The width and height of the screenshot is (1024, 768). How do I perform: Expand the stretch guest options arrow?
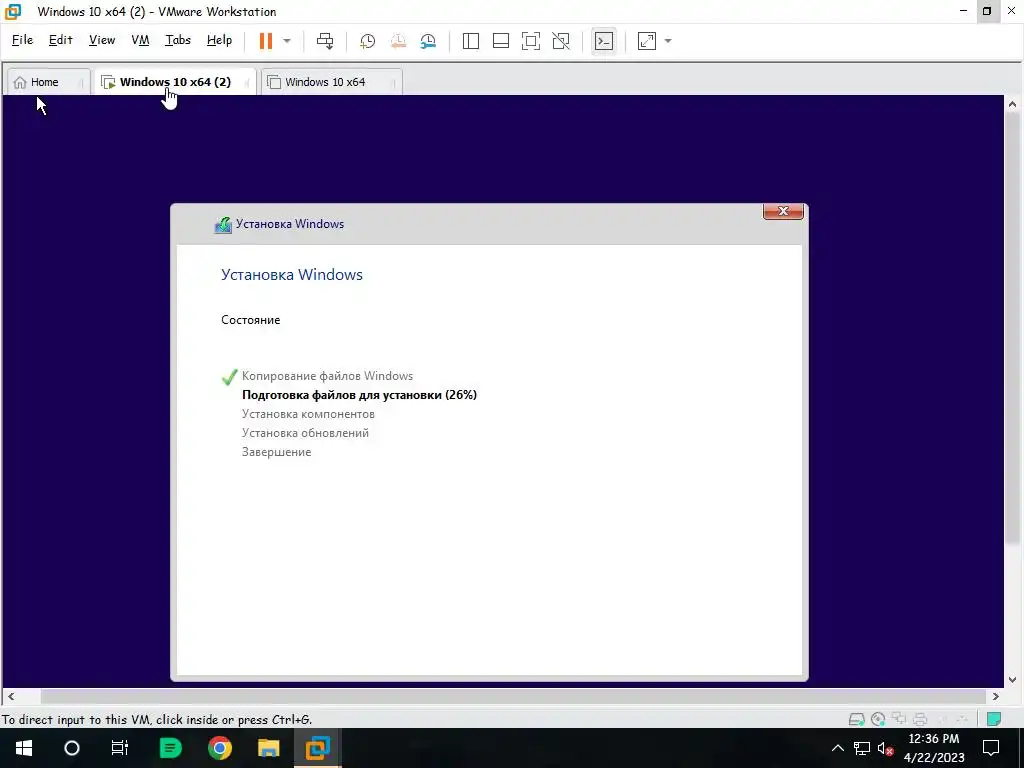click(667, 40)
